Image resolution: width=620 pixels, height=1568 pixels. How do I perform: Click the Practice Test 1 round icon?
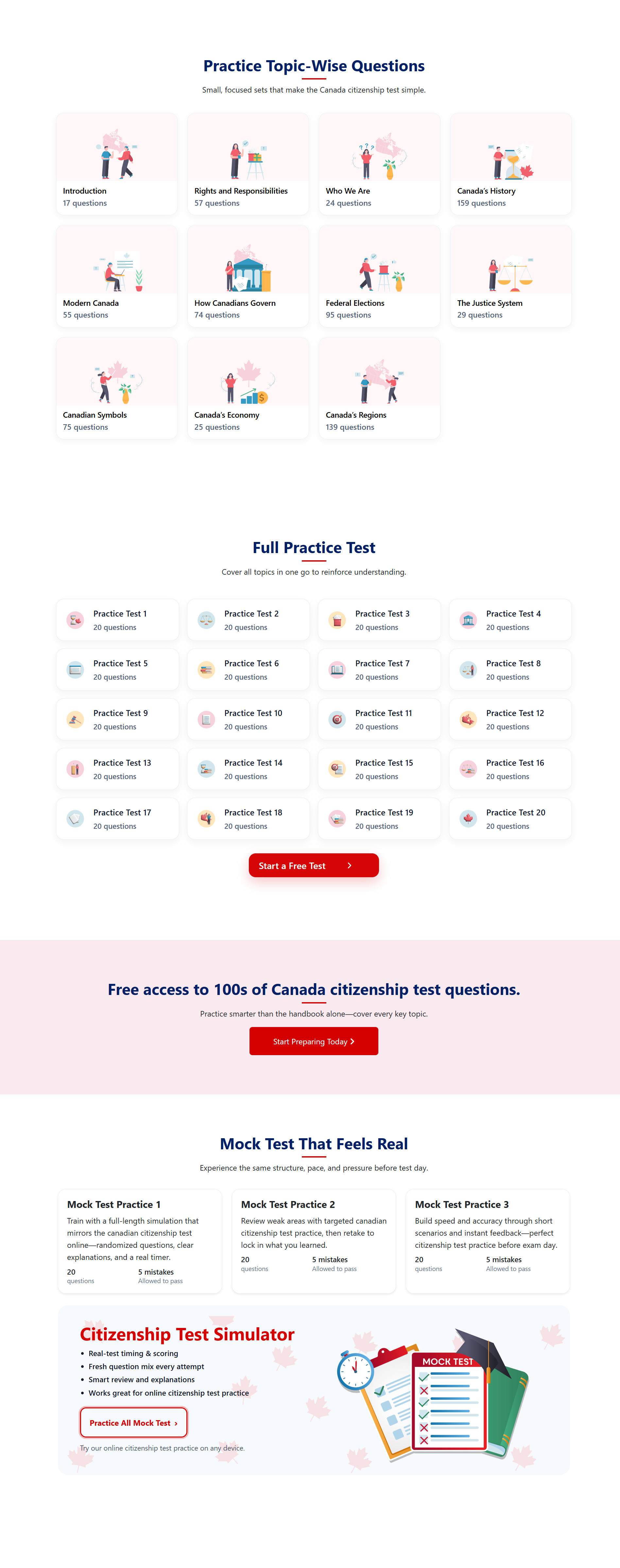pos(75,620)
